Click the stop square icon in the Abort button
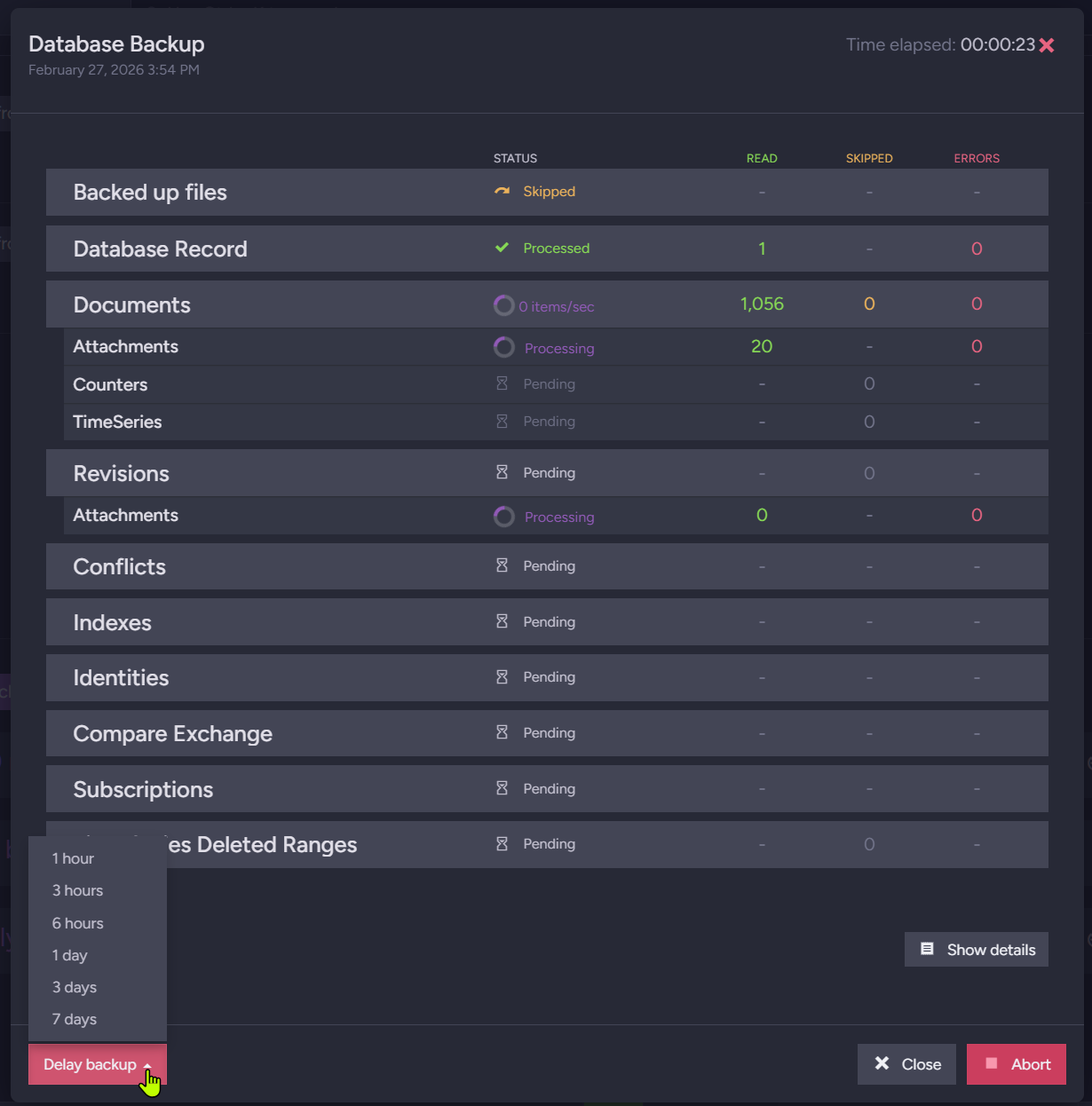This screenshot has width=1092, height=1106. click(x=993, y=1064)
